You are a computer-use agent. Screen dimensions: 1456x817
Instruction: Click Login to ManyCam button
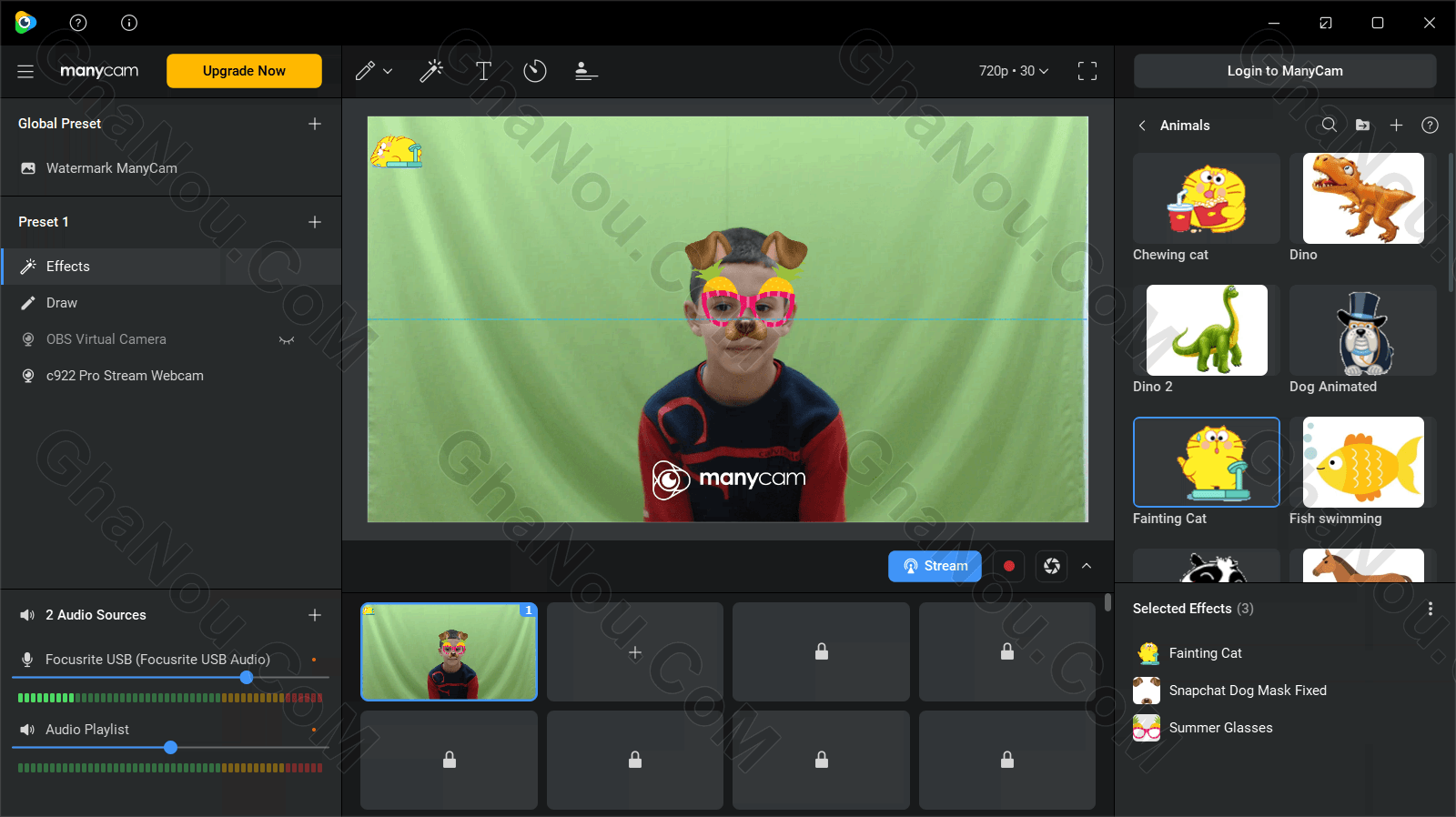[x=1285, y=71]
